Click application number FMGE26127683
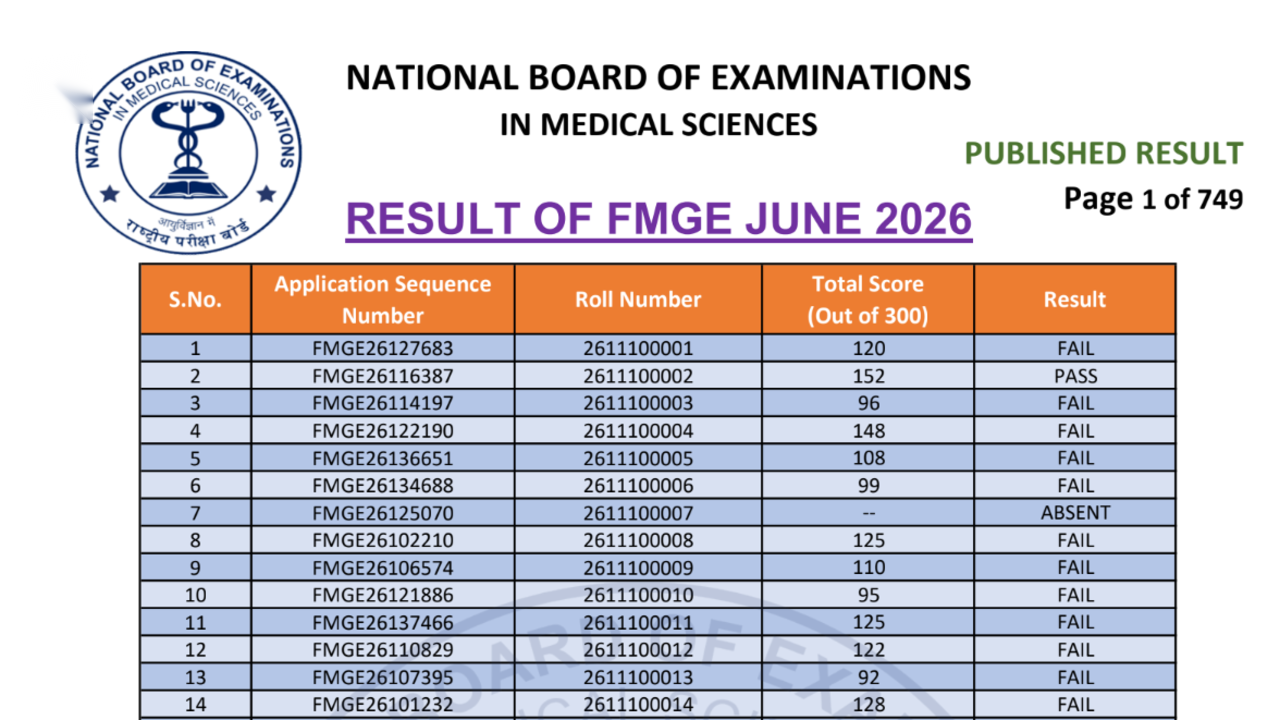The image size is (1280, 720). coord(383,349)
